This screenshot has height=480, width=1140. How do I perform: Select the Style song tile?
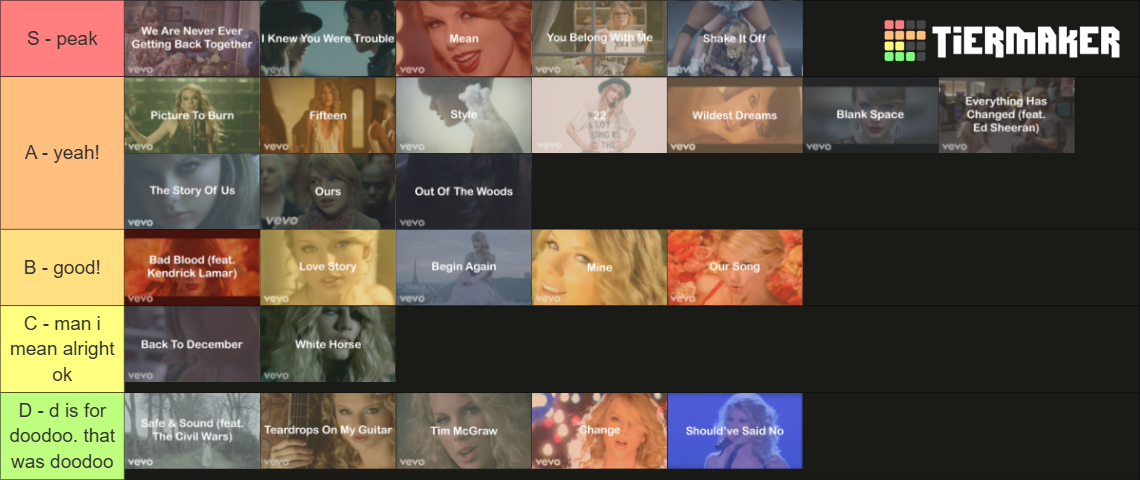[464, 115]
